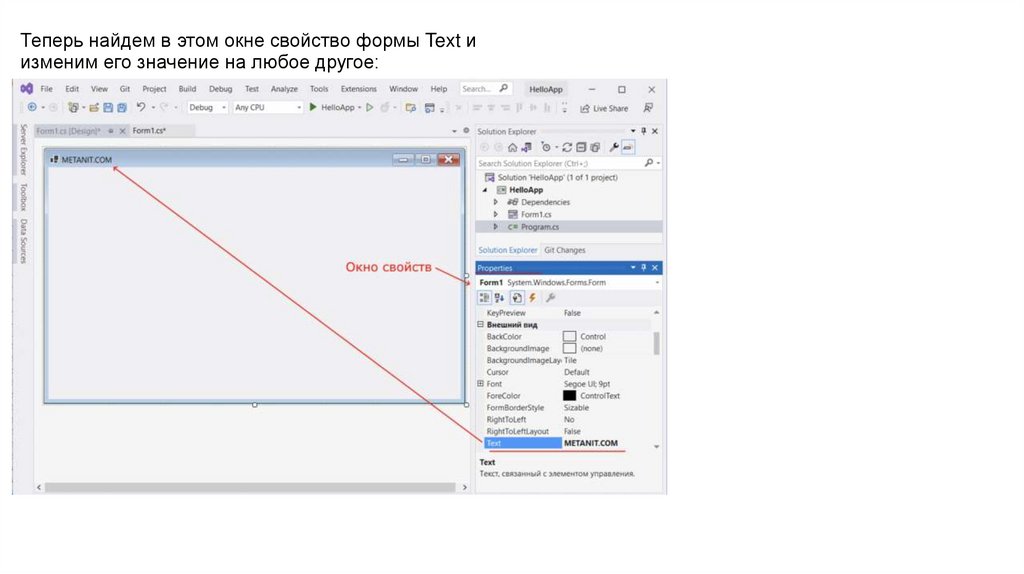Click the designer horizontal scrollbar
Screen dimensions: 1024x574
[251, 487]
